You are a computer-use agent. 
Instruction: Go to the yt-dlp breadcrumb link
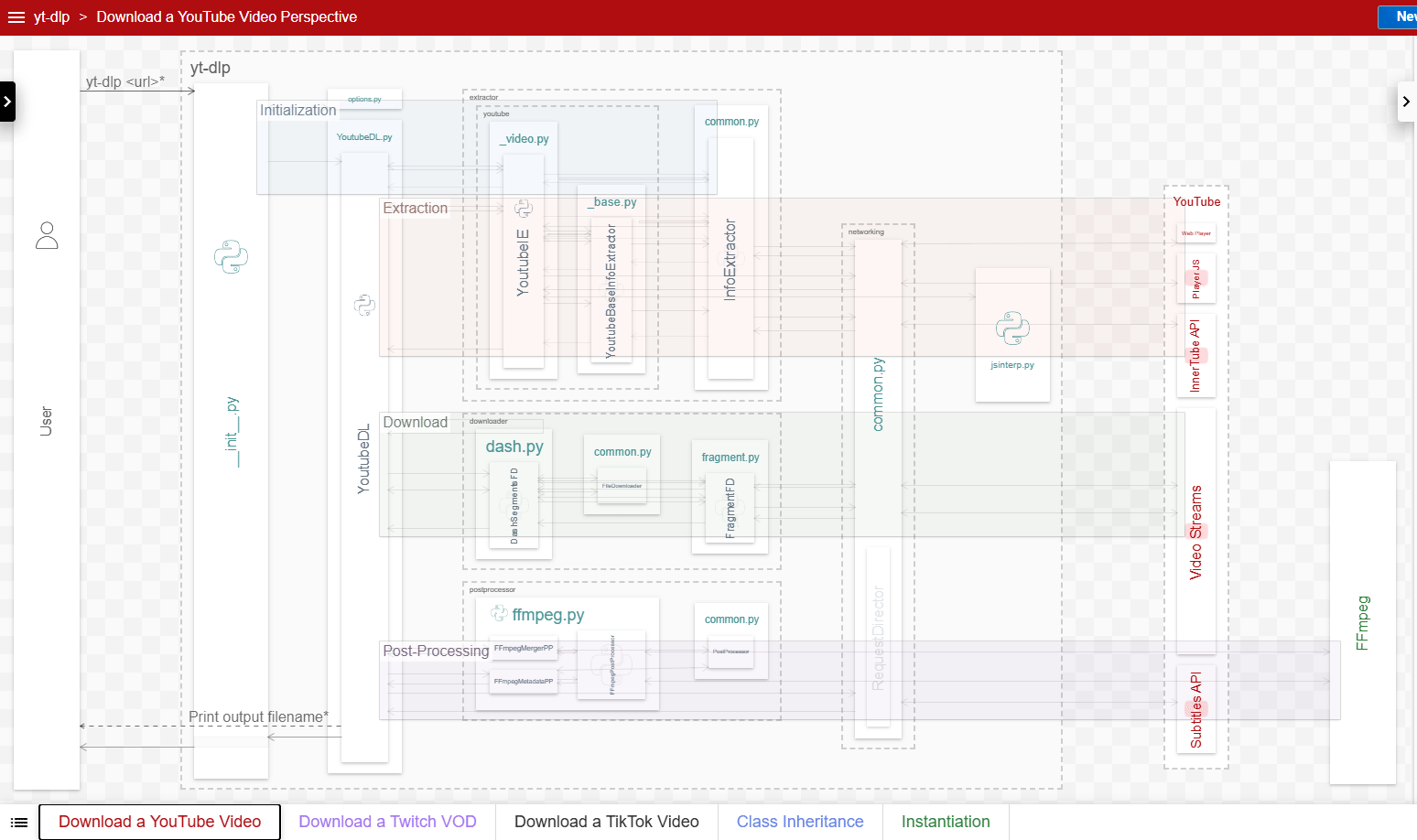tap(51, 17)
